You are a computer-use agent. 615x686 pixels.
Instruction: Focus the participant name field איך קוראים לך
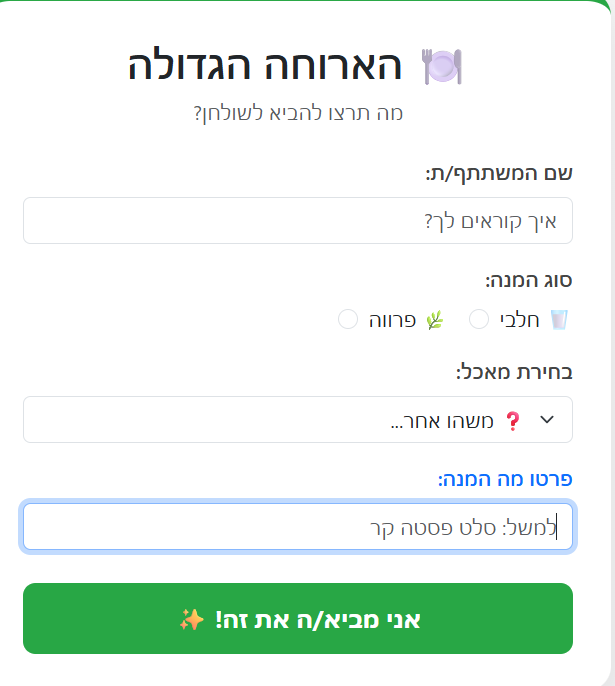click(298, 220)
